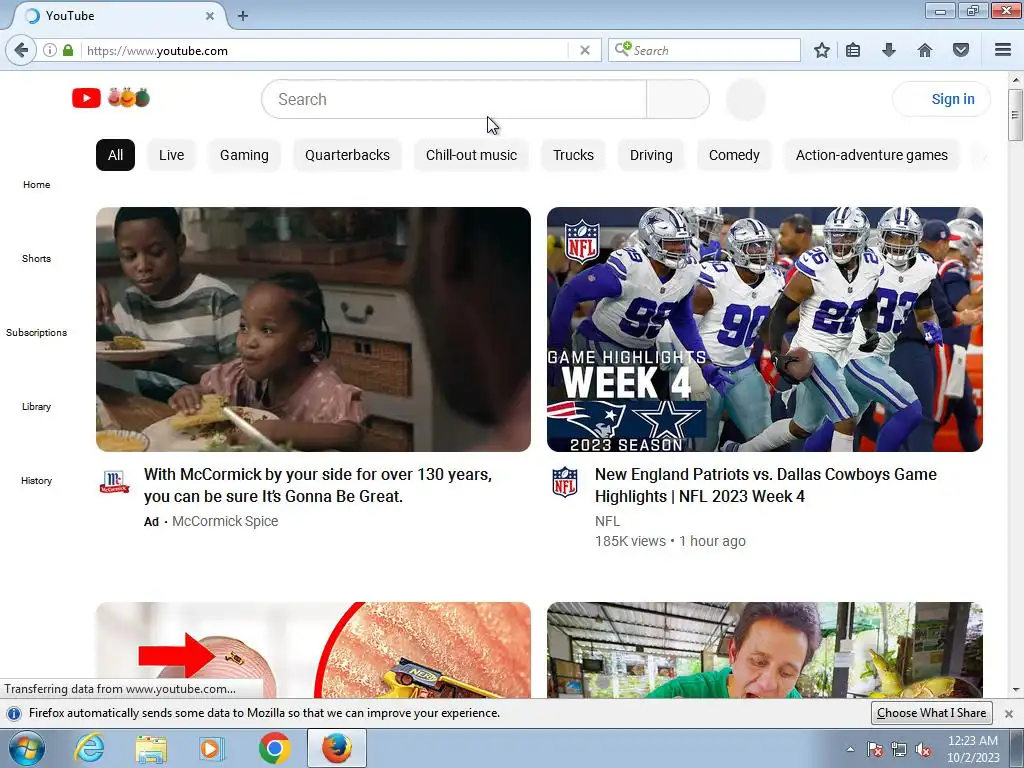This screenshot has height=768, width=1024.
Task: Open the Firefox hamburger menu
Action: click(1003, 50)
